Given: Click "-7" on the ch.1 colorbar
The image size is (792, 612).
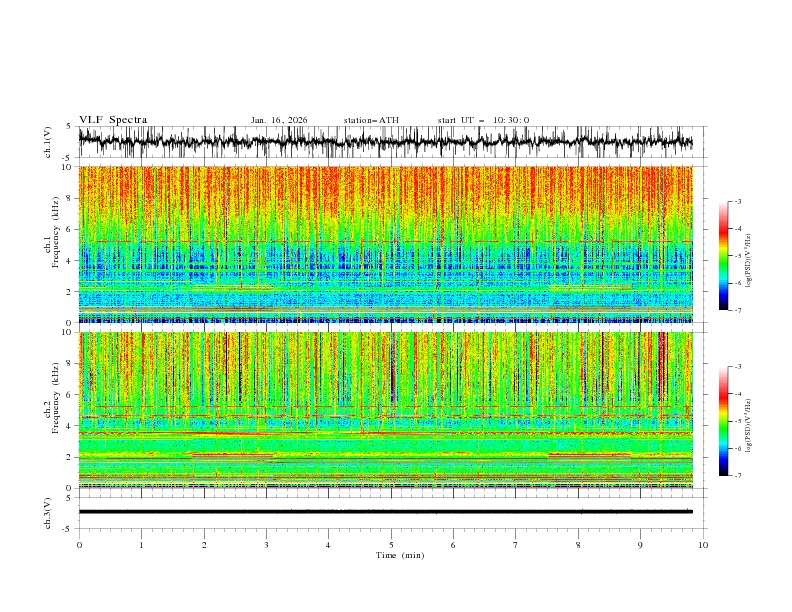Looking at the screenshot, I should click(738, 311).
